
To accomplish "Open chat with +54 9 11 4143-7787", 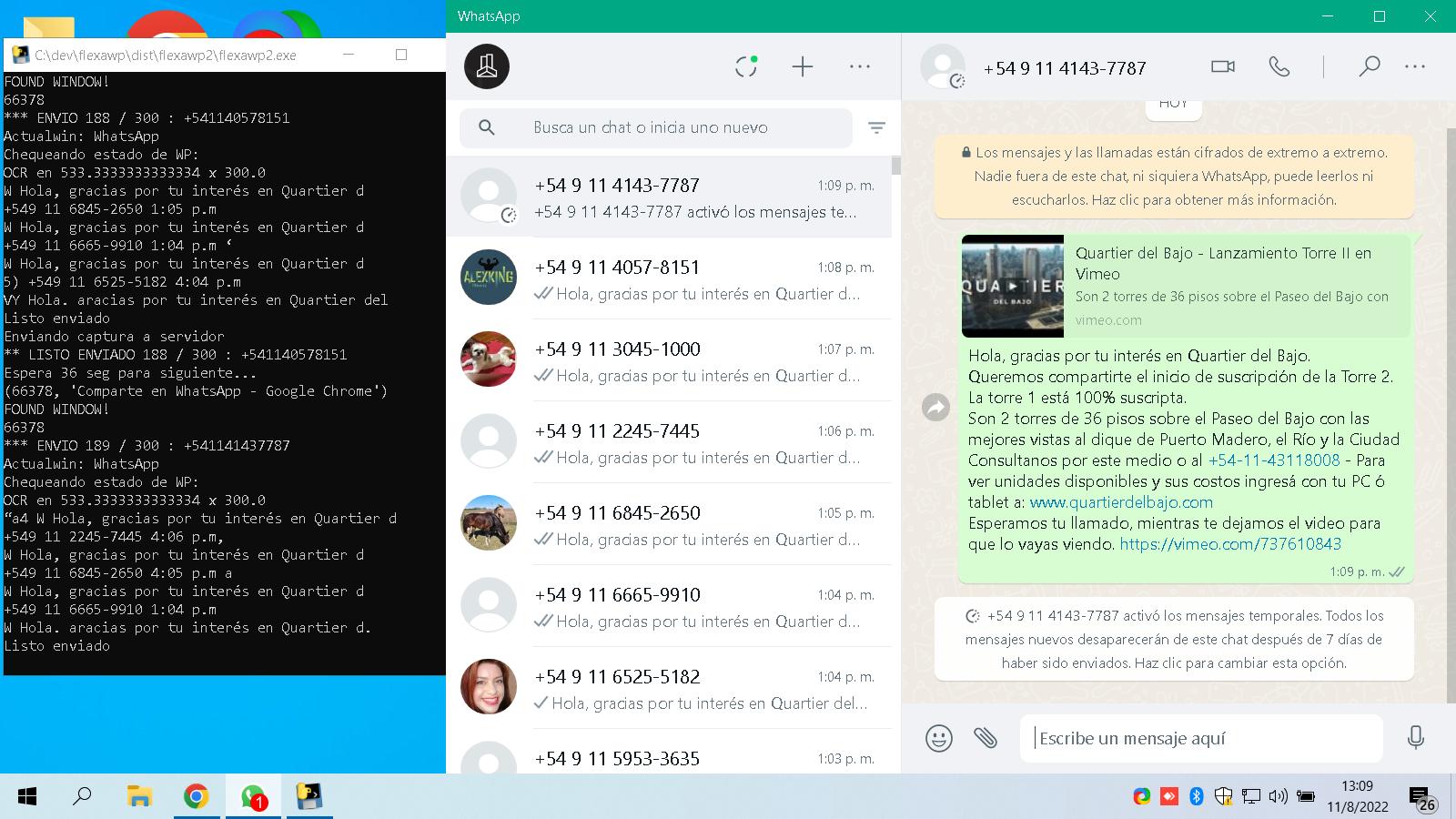I will click(x=669, y=197).
